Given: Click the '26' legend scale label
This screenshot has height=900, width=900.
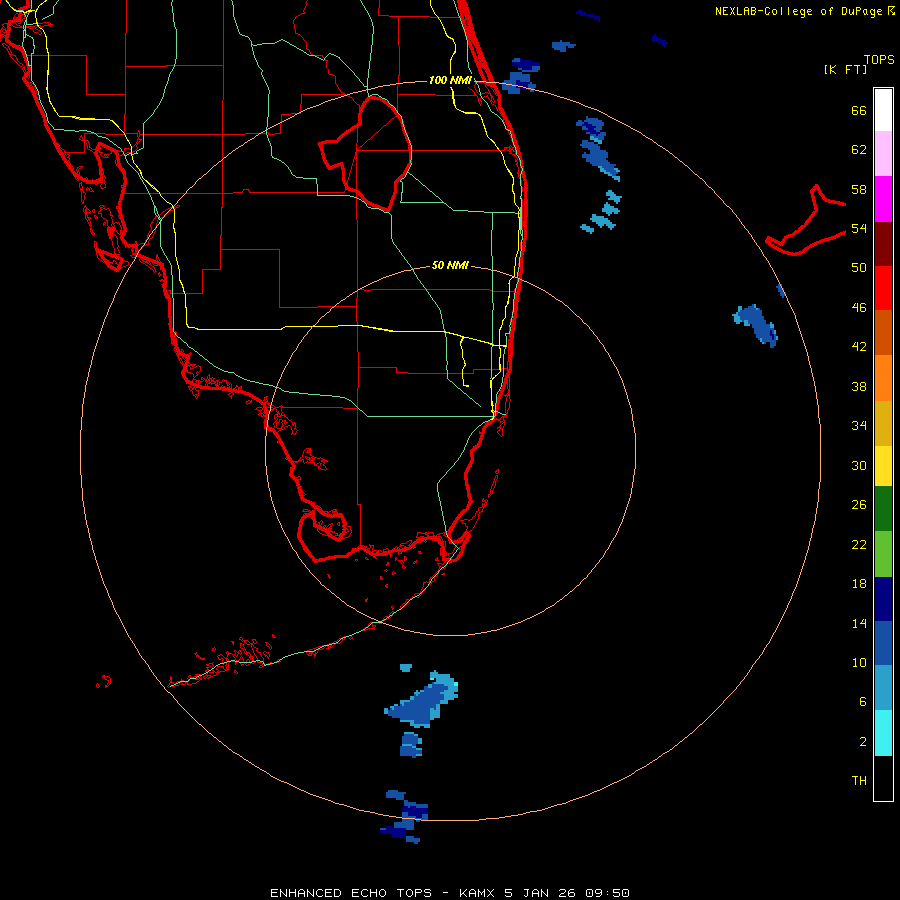Looking at the screenshot, I should point(859,505).
